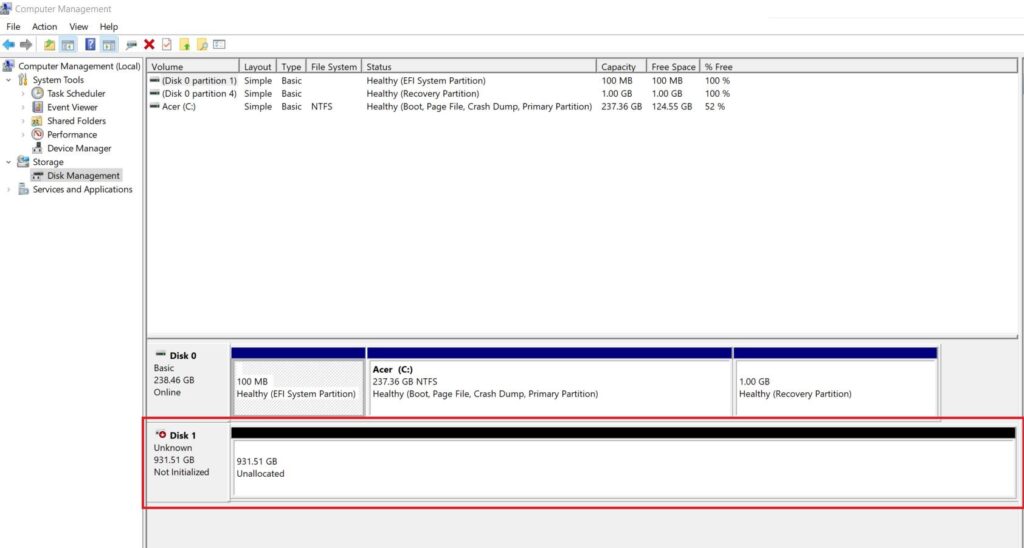Expand Services and Applications tree node
1024x548 pixels.
pos(8,189)
